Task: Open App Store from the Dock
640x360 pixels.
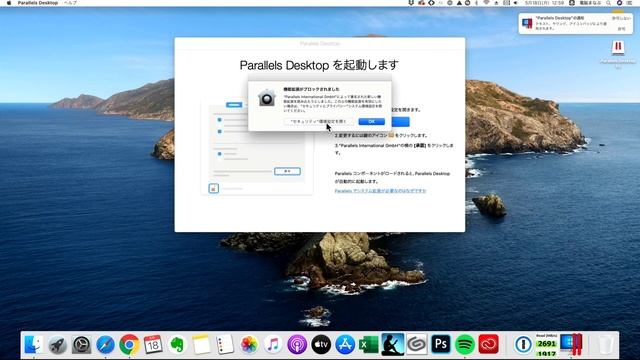Action: click(x=345, y=345)
